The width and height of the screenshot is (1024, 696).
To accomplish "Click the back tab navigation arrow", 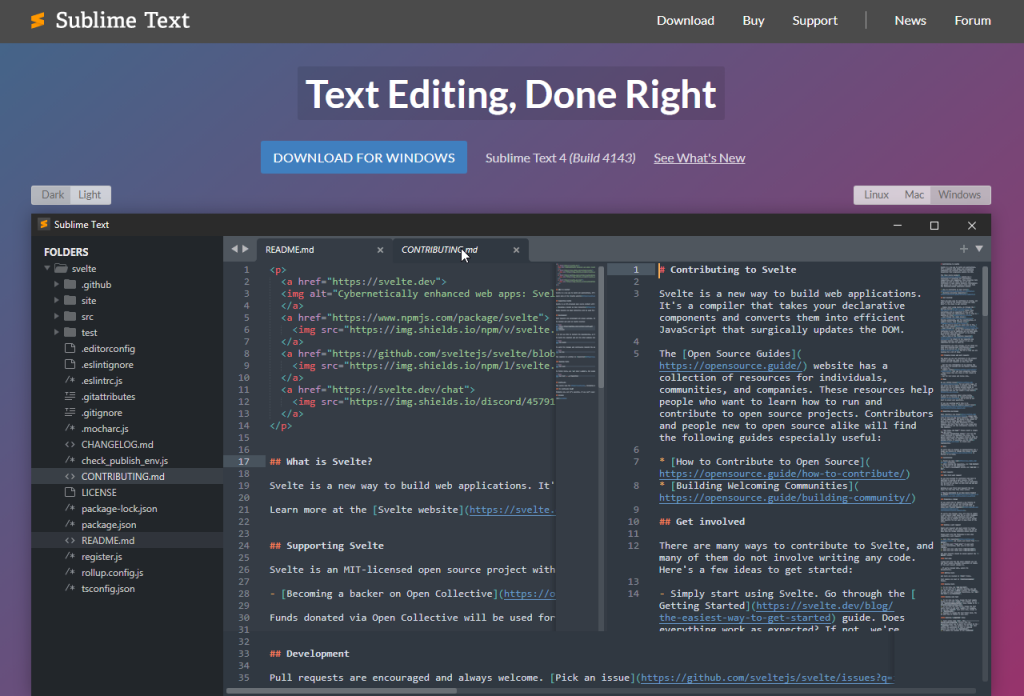I will pyautogui.click(x=234, y=249).
